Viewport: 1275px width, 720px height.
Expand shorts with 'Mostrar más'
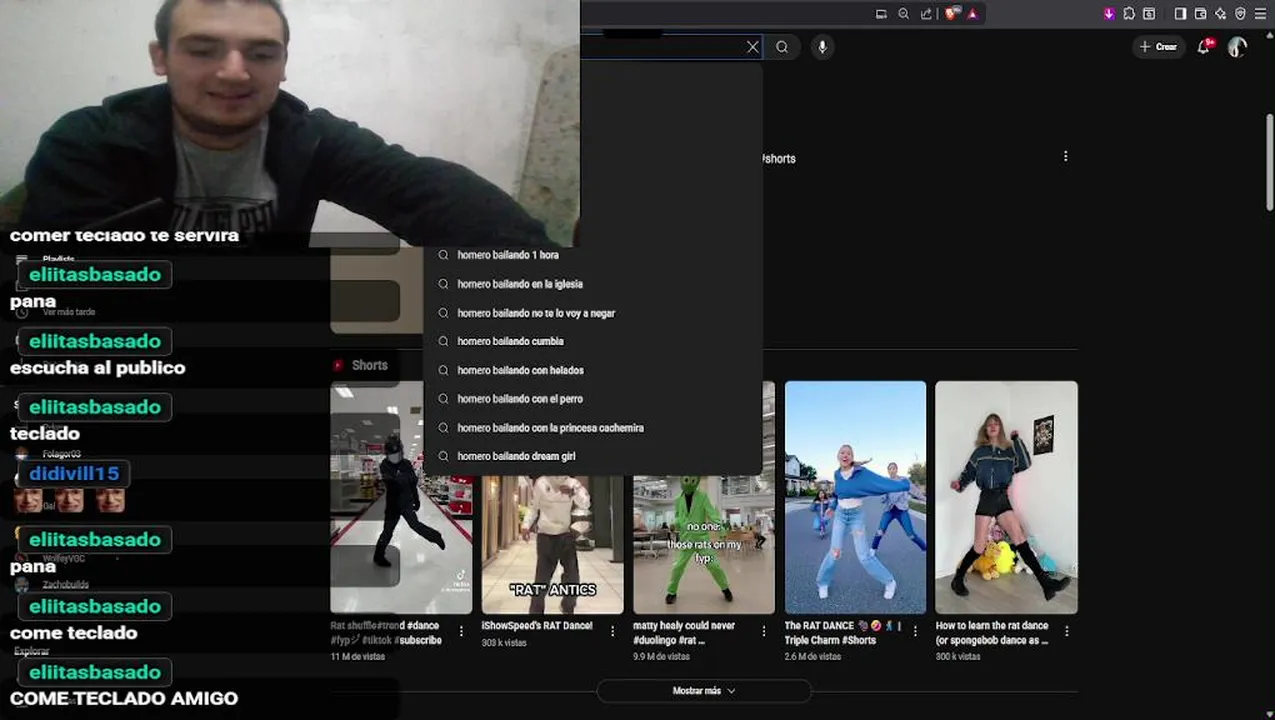704,691
